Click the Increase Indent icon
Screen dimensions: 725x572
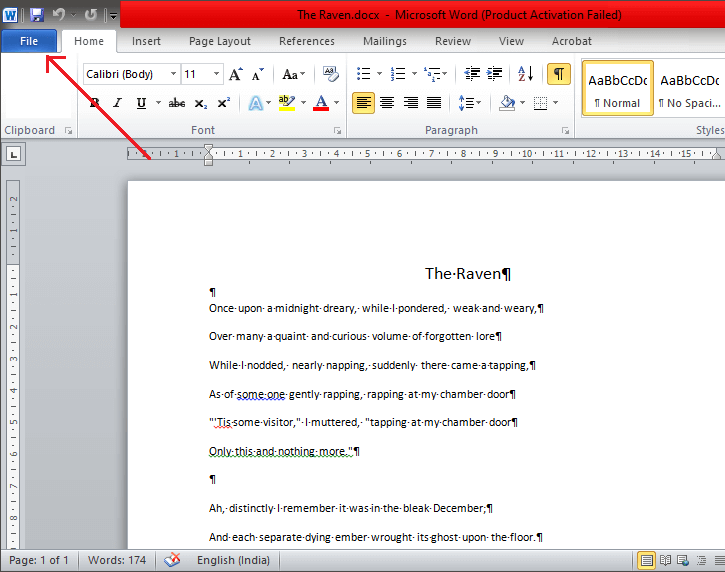(496, 74)
